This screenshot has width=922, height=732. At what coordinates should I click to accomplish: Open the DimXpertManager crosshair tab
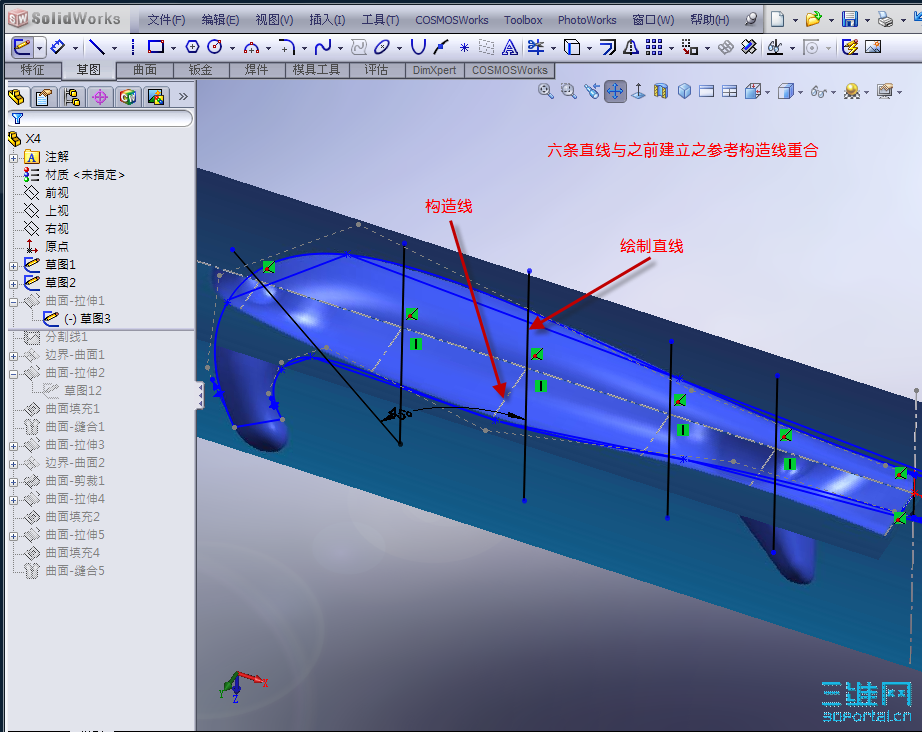tap(100, 96)
